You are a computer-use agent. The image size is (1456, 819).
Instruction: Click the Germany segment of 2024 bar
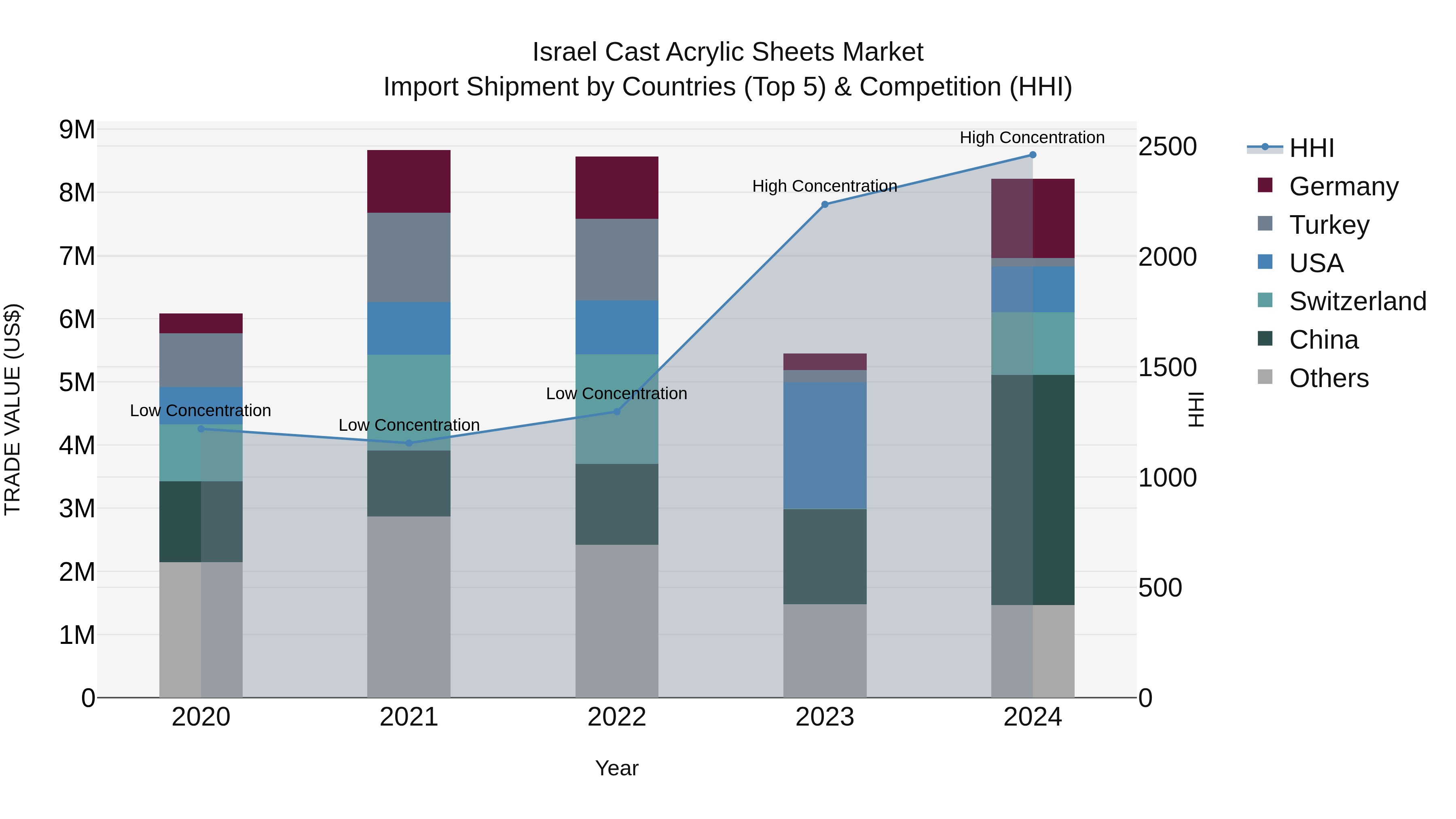click(x=1033, y=219)
